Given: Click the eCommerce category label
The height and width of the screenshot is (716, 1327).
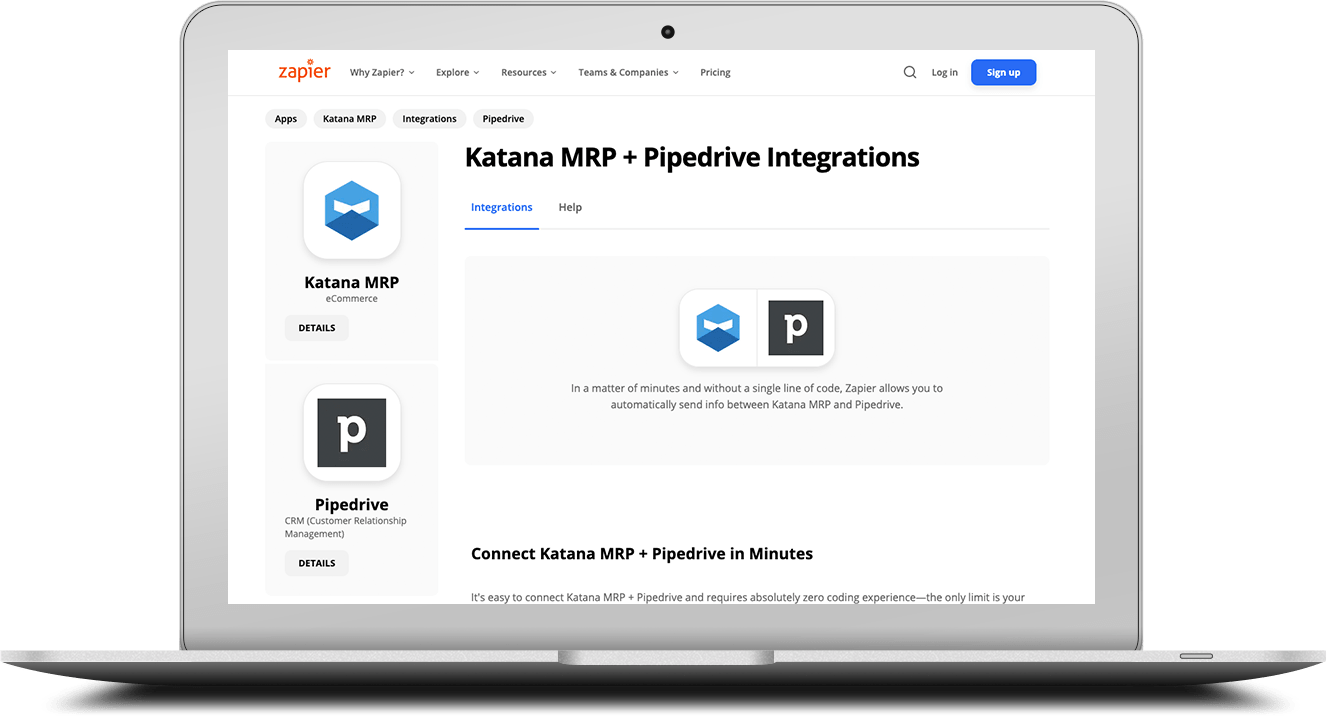Looking at the screenshot, I should [352, 299].
